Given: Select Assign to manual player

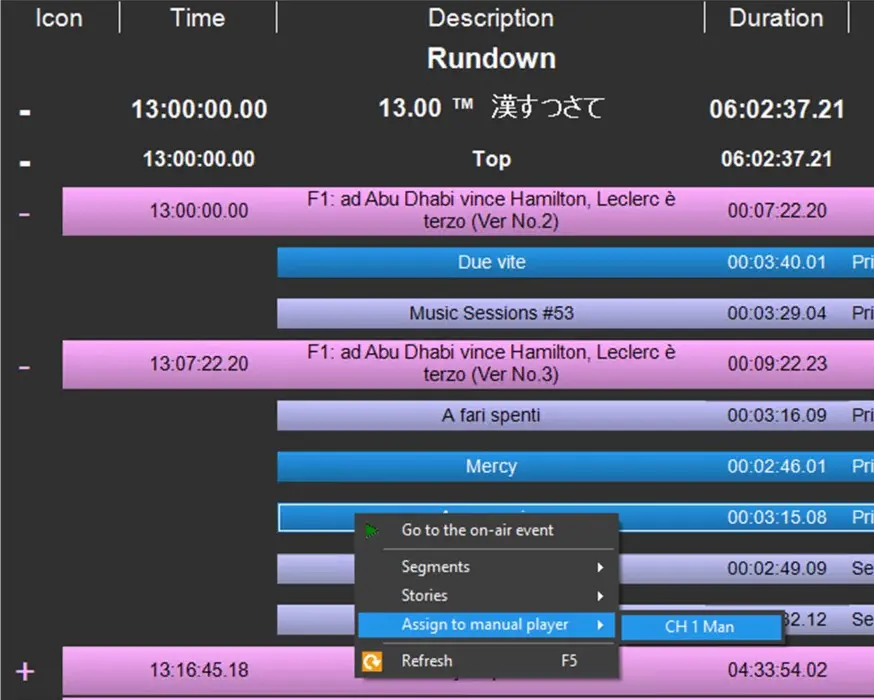Looking at the screenshot, I should 486,625.
